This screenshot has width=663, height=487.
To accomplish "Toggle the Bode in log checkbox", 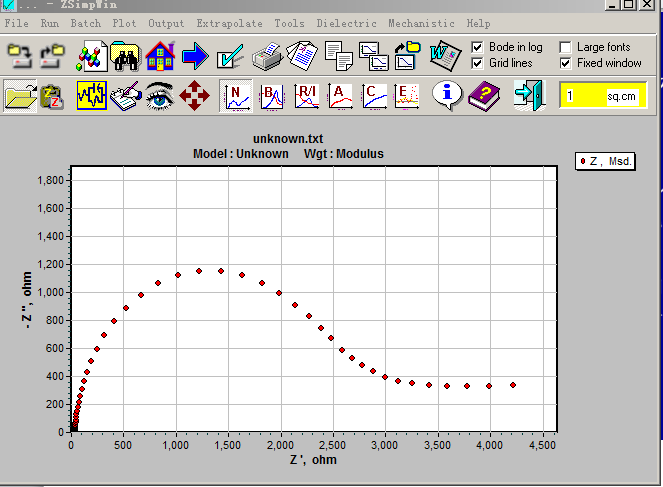I will [x=477, y=47].
